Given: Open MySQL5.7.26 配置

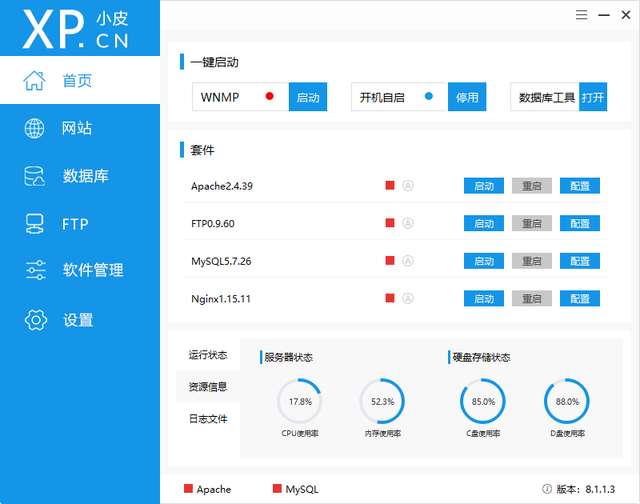Looking at the screenshot, I should [580, 261].
